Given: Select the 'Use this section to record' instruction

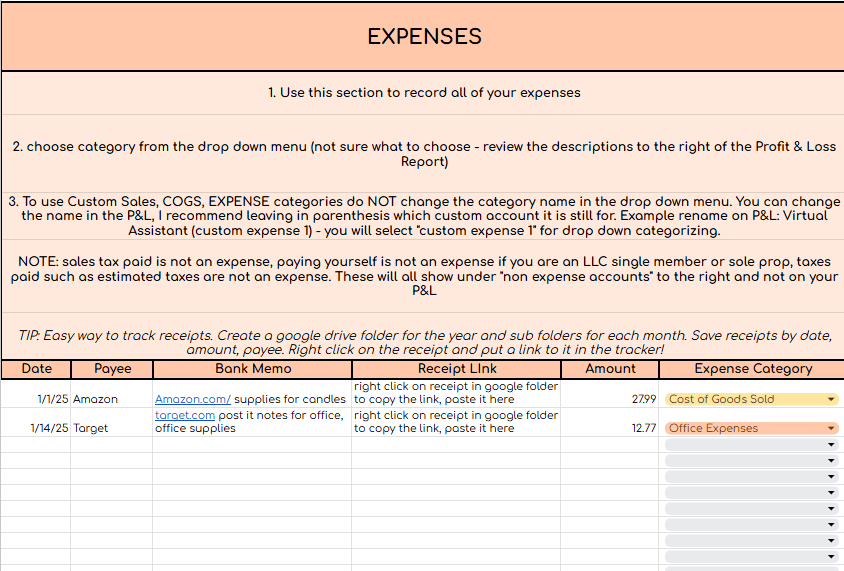Looking at the screenshot, I should [x=424, y=93].
